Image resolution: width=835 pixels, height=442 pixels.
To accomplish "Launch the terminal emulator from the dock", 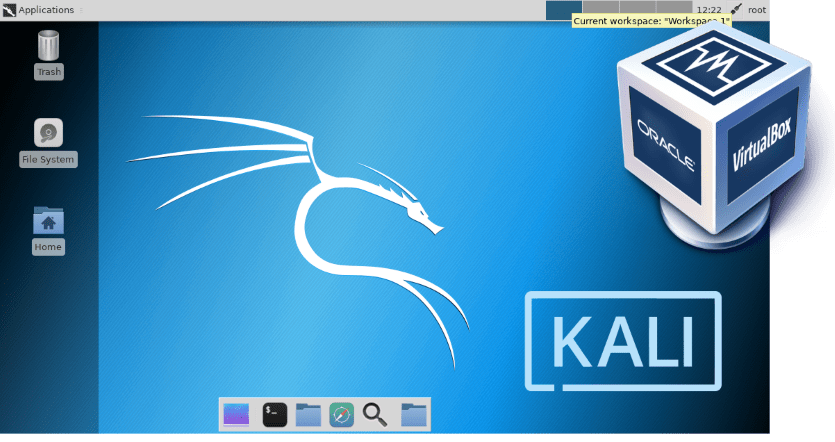I will 275,414.
